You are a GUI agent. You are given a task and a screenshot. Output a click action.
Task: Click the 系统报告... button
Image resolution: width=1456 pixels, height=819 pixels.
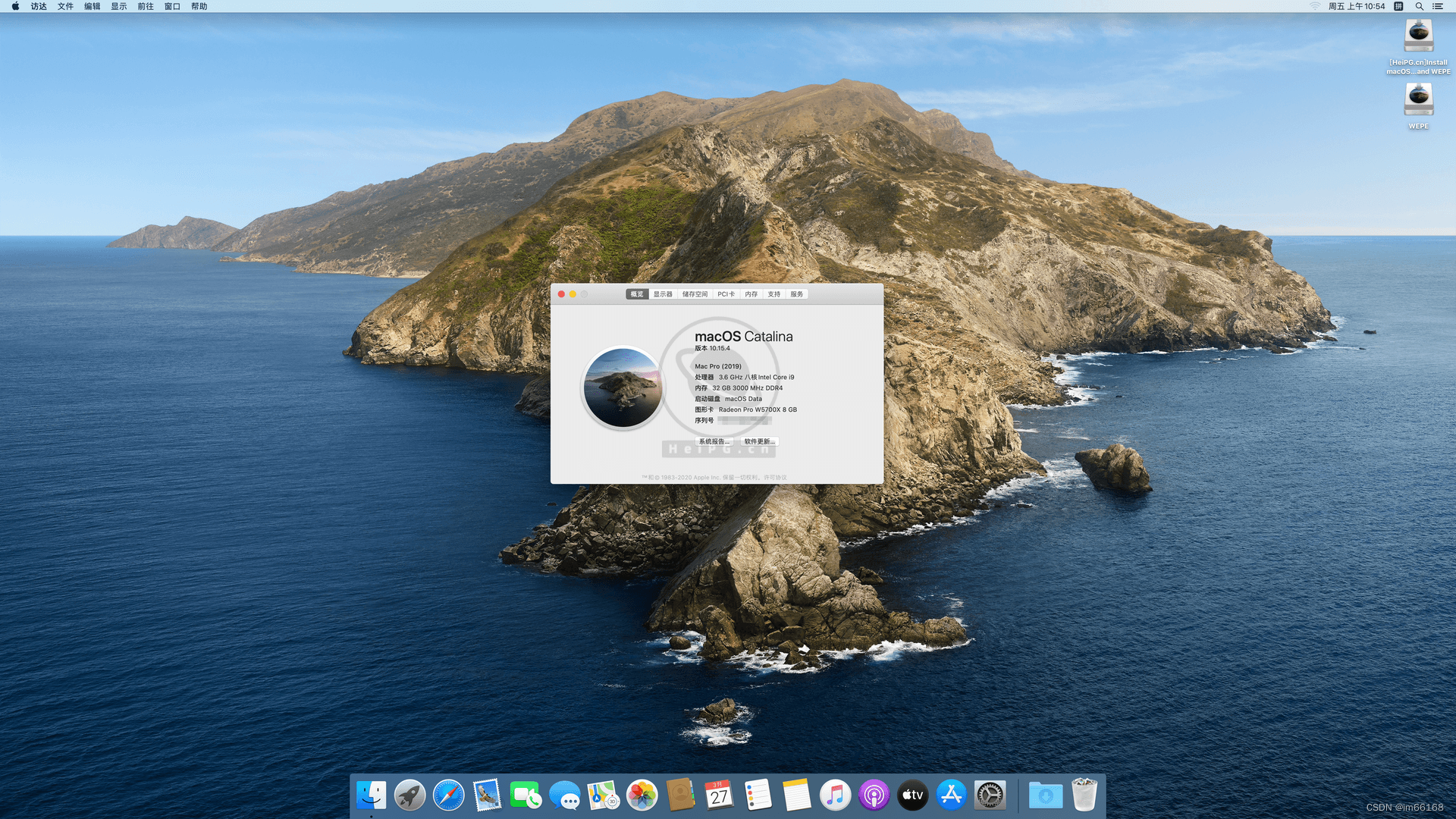click(714, 441)
